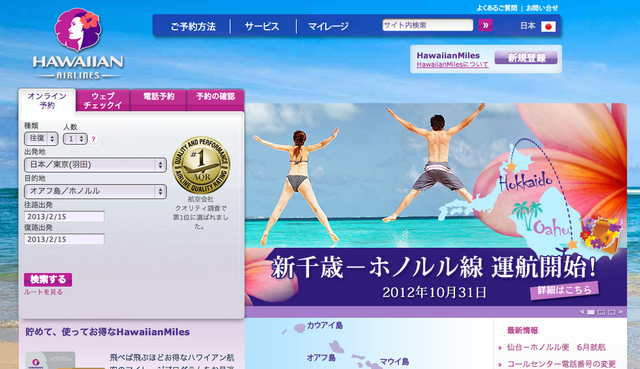Image resolution: width=640 pixels, height=369 pixels.
Task: Click the 復路出発 date field
Action: [x=64, y=239]
